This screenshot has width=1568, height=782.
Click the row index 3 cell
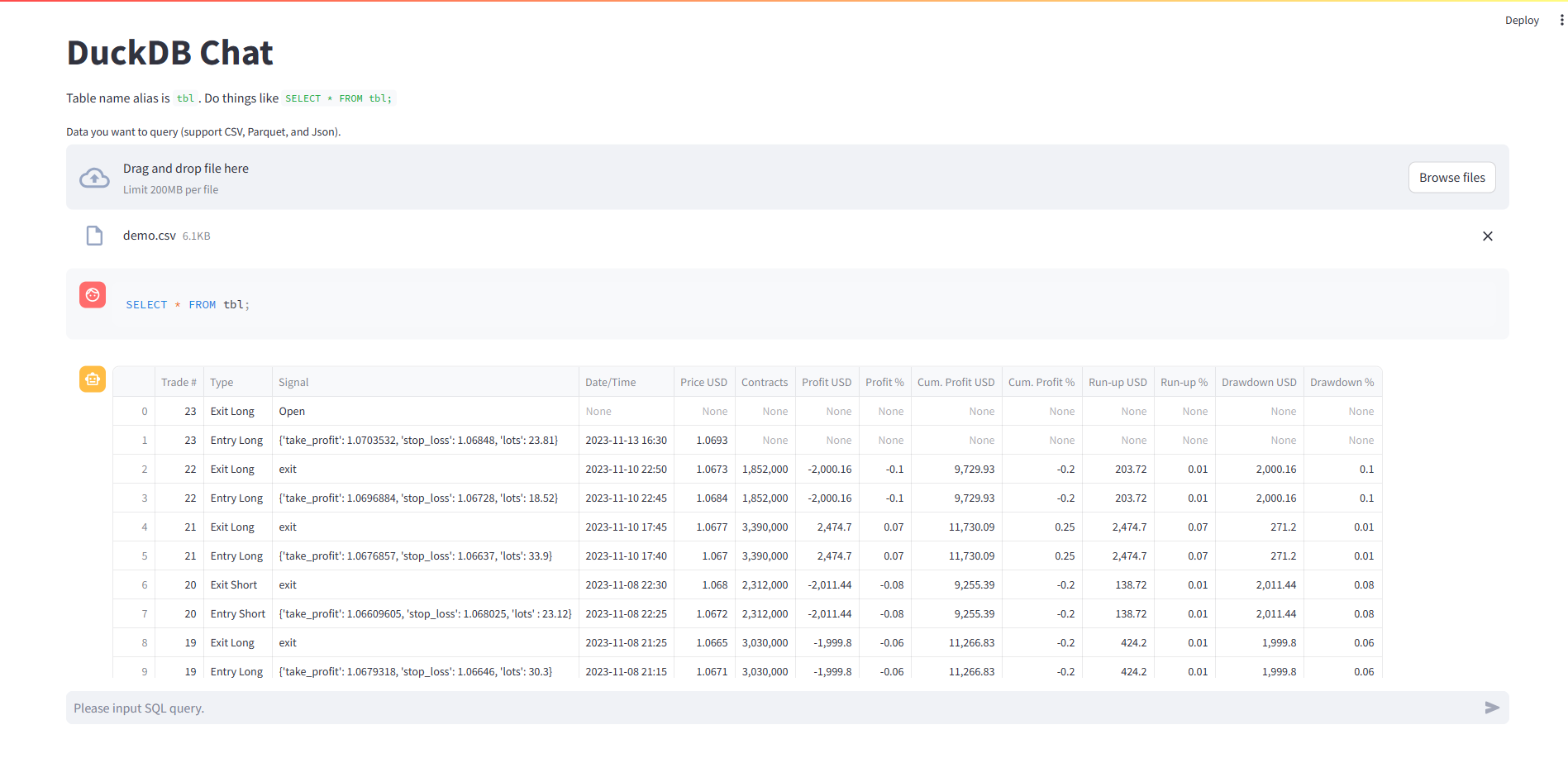click(x=134, y=498)
